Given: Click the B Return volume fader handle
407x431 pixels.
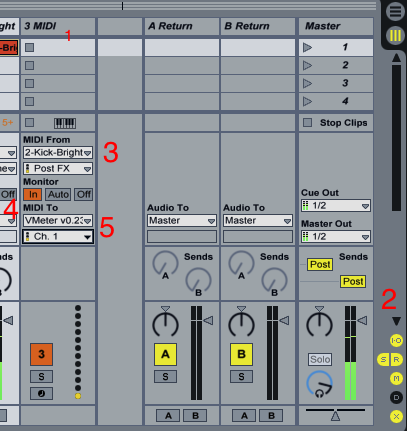Looking at the screenshot, I should tap(285, 321).
